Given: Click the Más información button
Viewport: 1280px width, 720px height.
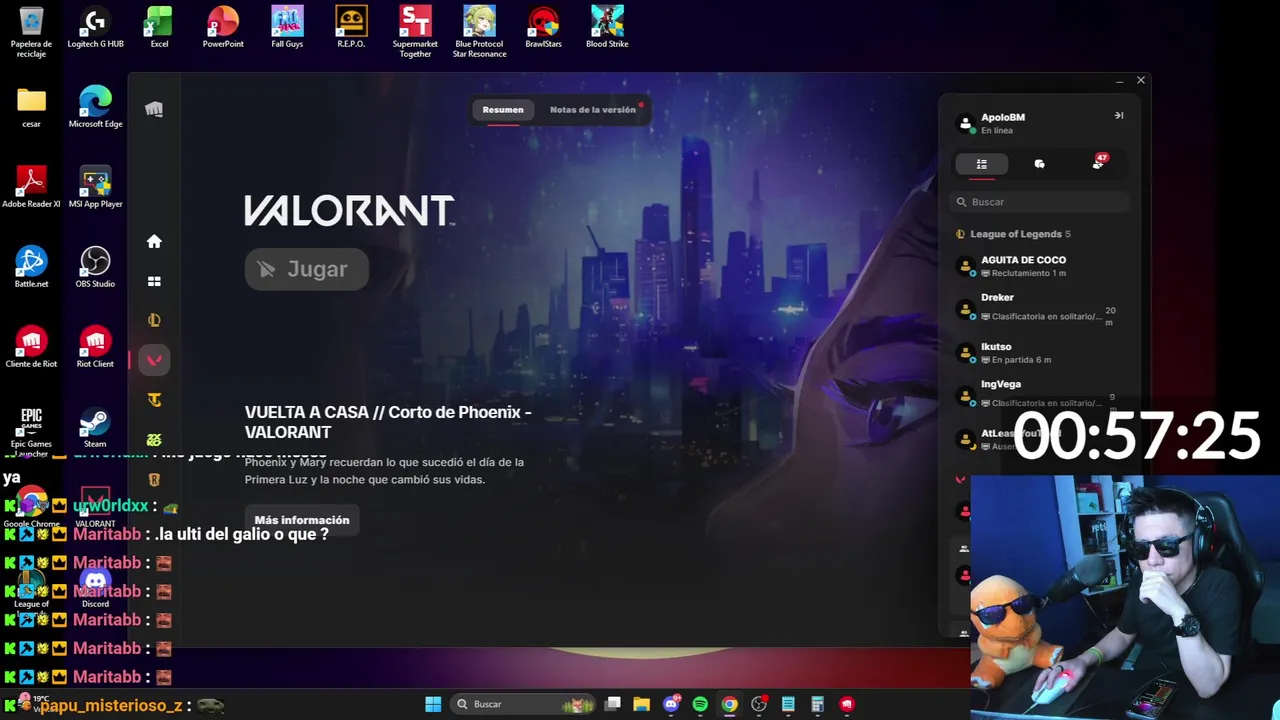Looking at the screenshot, I should [302, 520].
